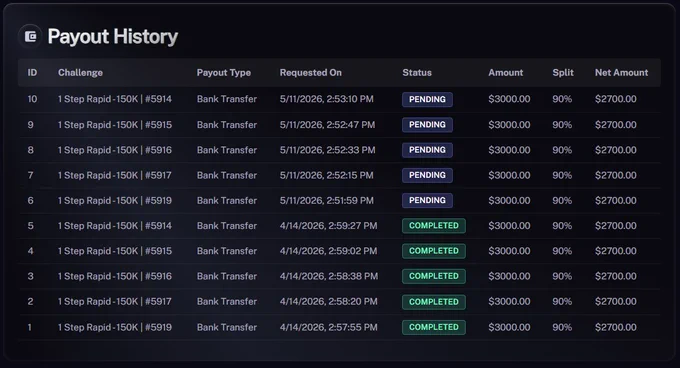The height and width of the screenshot is (368, 680).
Task: Click the Split column header
Action: coord(563,73)
